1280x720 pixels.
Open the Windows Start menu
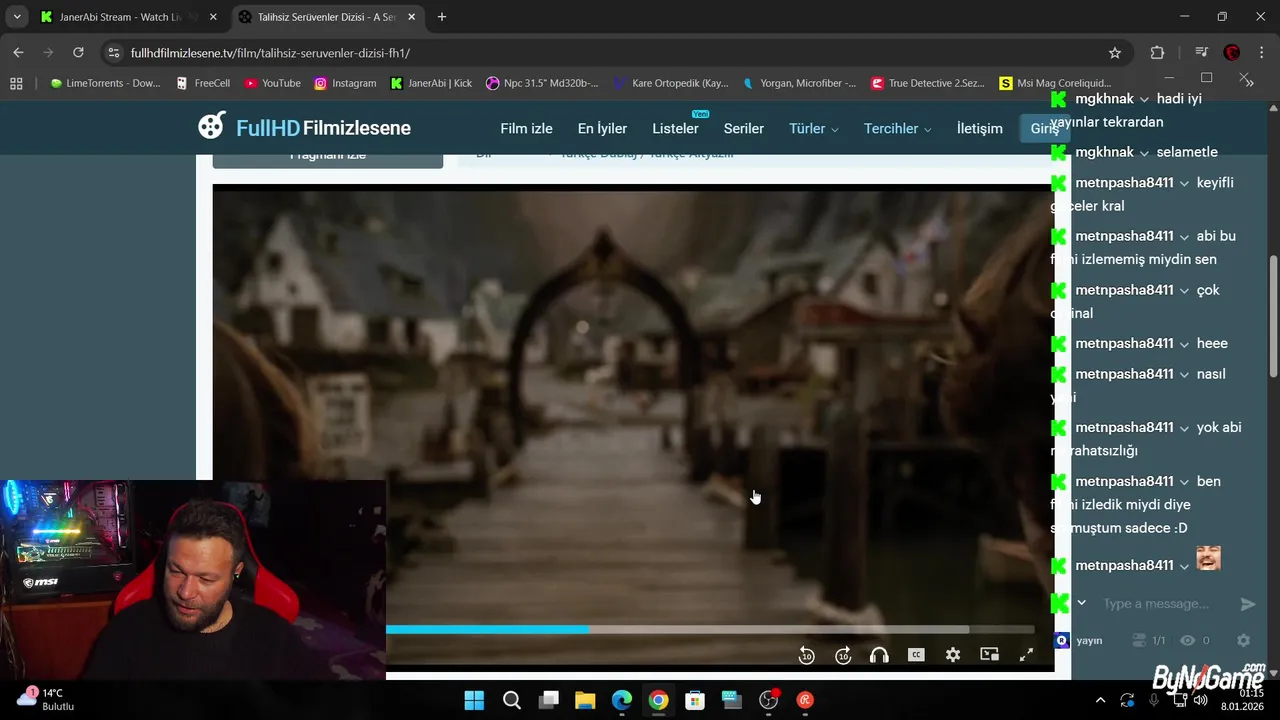point(474,700)
